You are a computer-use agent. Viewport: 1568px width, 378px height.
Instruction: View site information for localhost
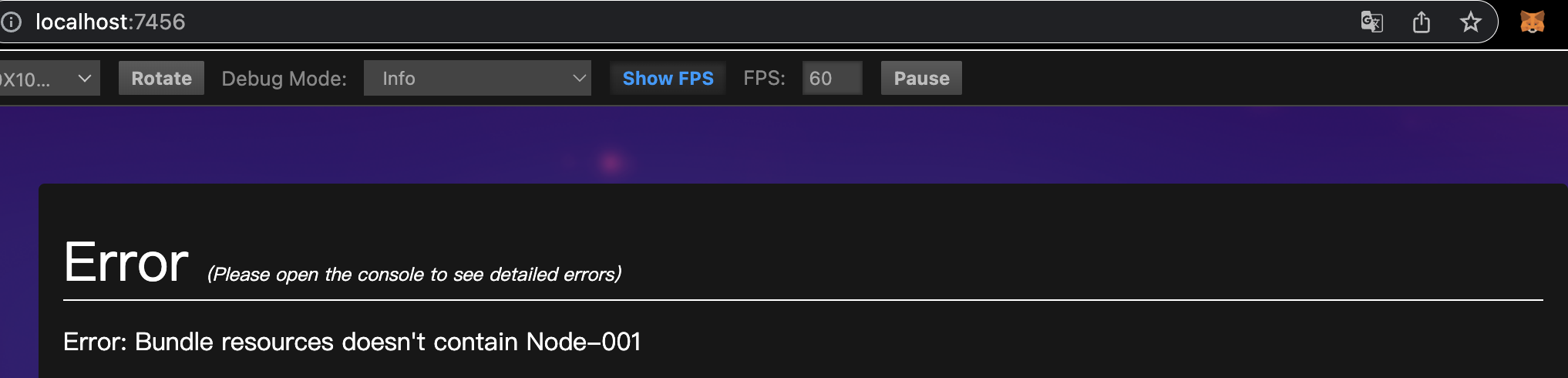click(11, 22)
